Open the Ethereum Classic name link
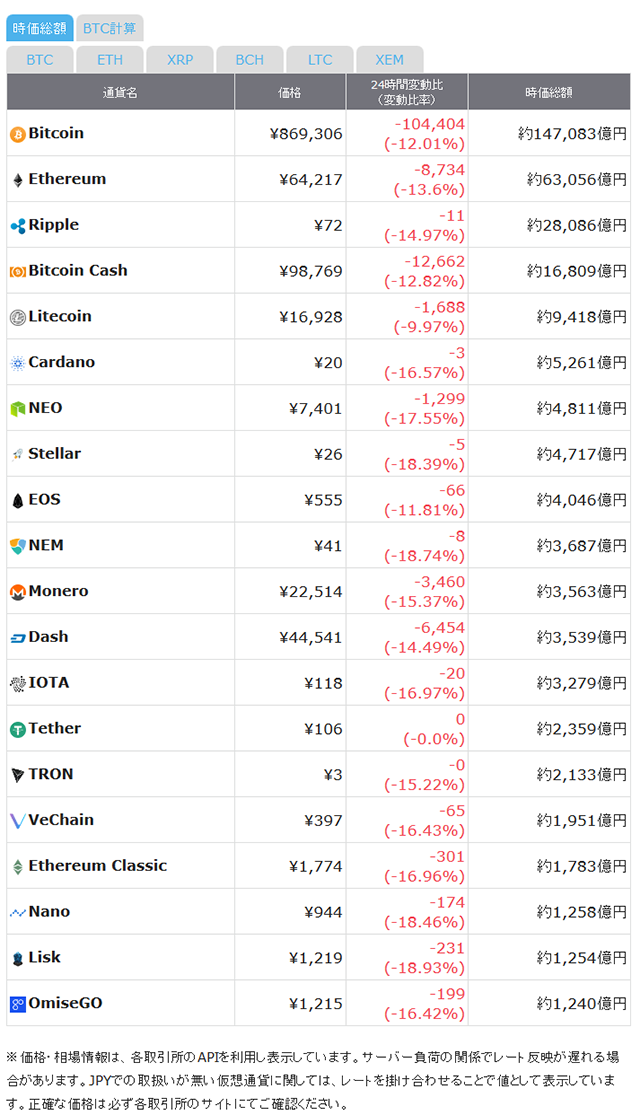The height and width of the screenshot is (1115, 640). point(98,866)
